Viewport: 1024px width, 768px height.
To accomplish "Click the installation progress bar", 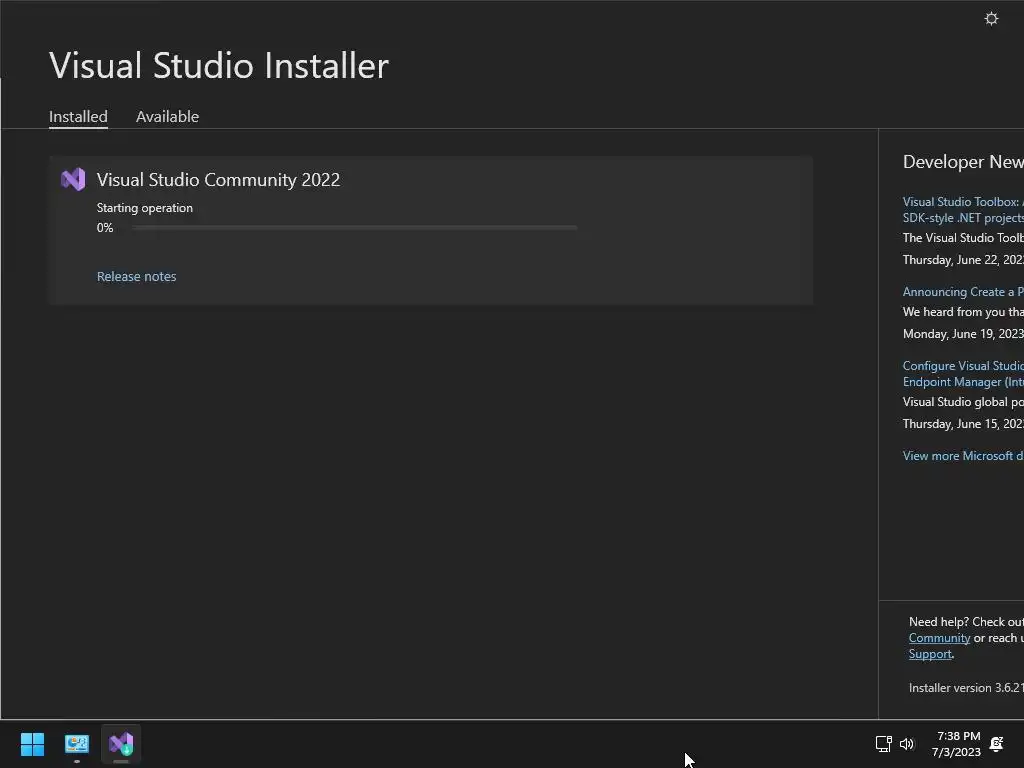I will pyautogui.click(x=354, y=228).
